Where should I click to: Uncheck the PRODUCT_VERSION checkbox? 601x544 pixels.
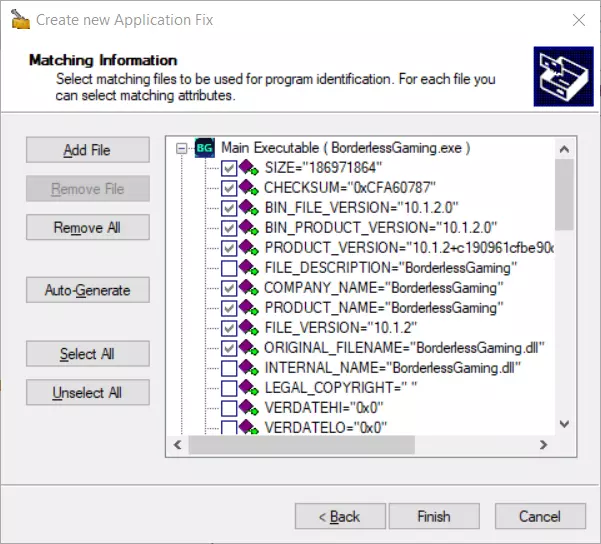point(229,248)
